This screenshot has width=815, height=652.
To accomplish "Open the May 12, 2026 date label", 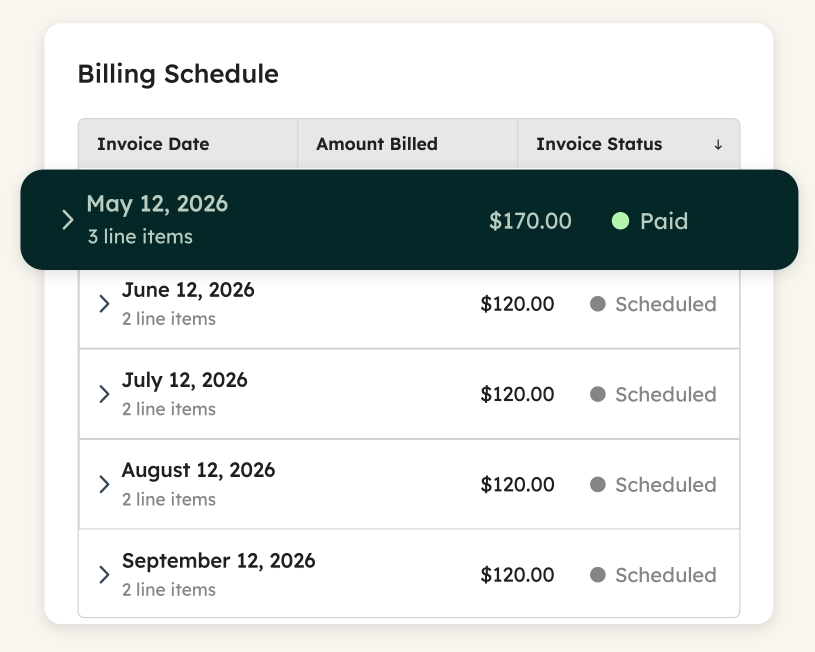I will point(157,204).
